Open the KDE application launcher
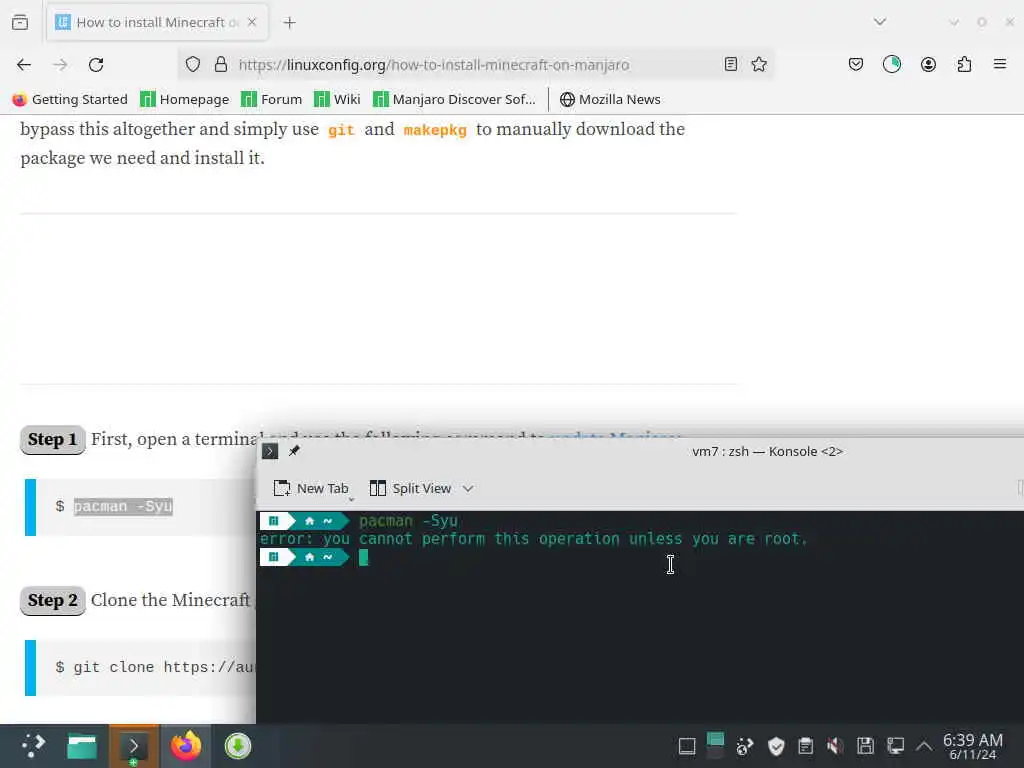 (32, 746)
